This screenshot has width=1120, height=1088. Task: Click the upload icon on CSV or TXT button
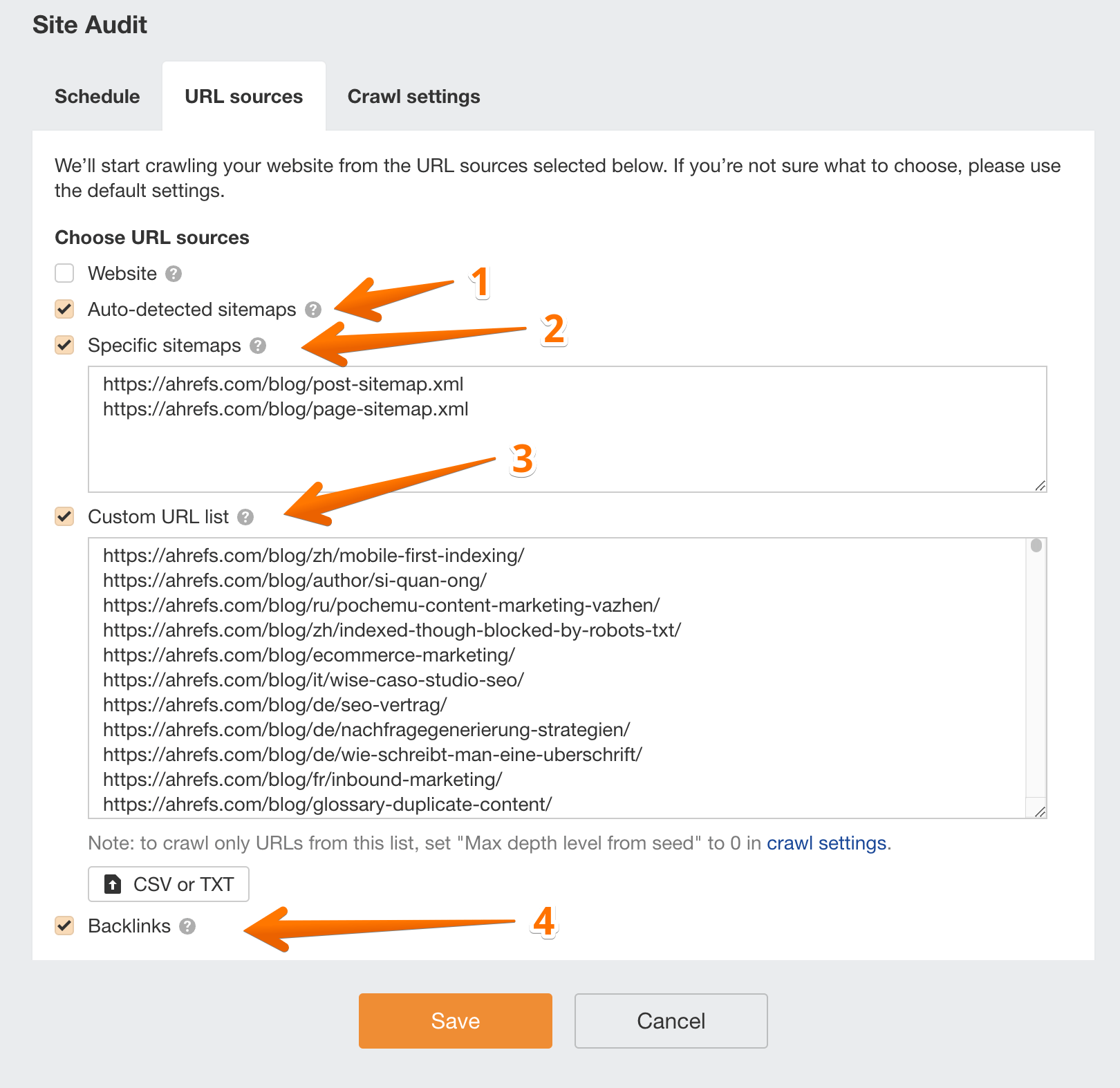click(x=113, y=884)
